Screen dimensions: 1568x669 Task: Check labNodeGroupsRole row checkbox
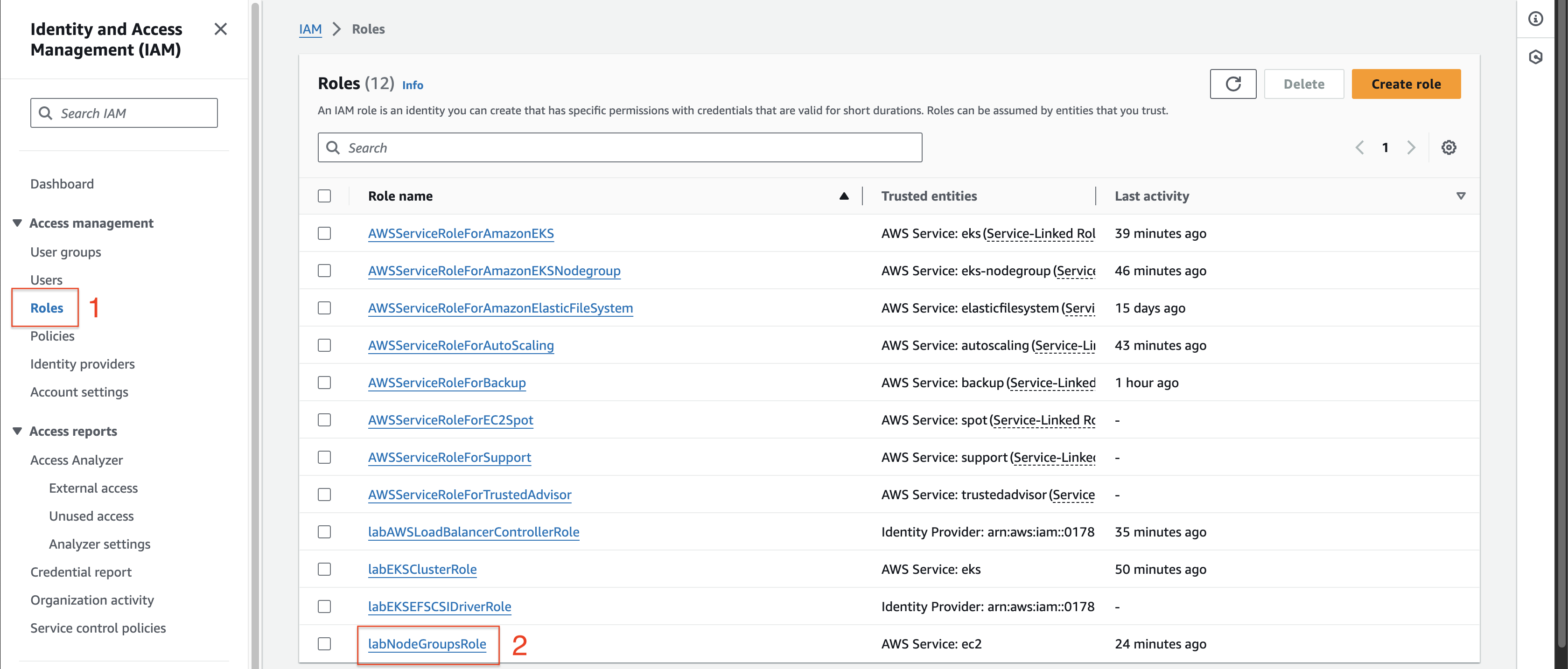tap(324, 643)
